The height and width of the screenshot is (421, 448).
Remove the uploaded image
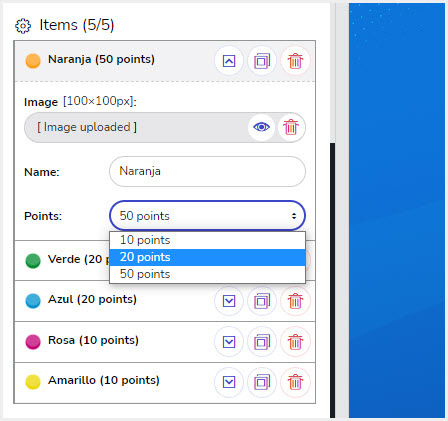291,127
